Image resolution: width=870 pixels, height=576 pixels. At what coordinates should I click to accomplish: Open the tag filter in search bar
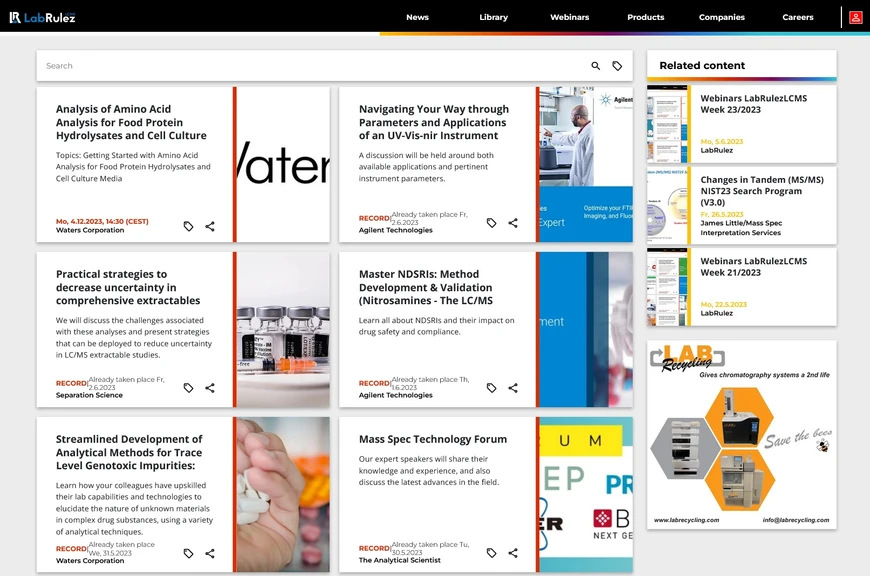(x=617, y=66)
